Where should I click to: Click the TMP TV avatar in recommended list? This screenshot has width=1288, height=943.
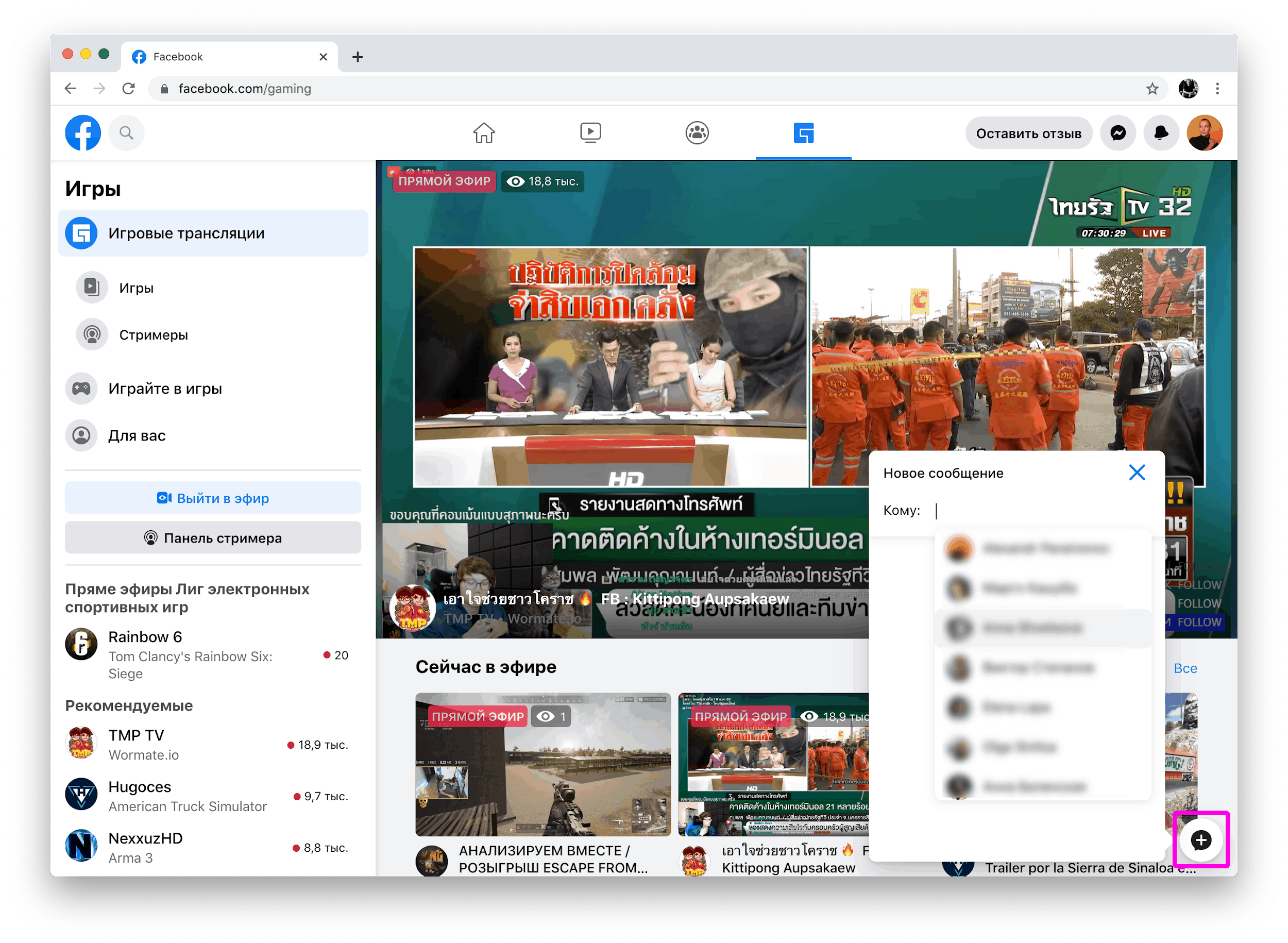tap(81, 743)
